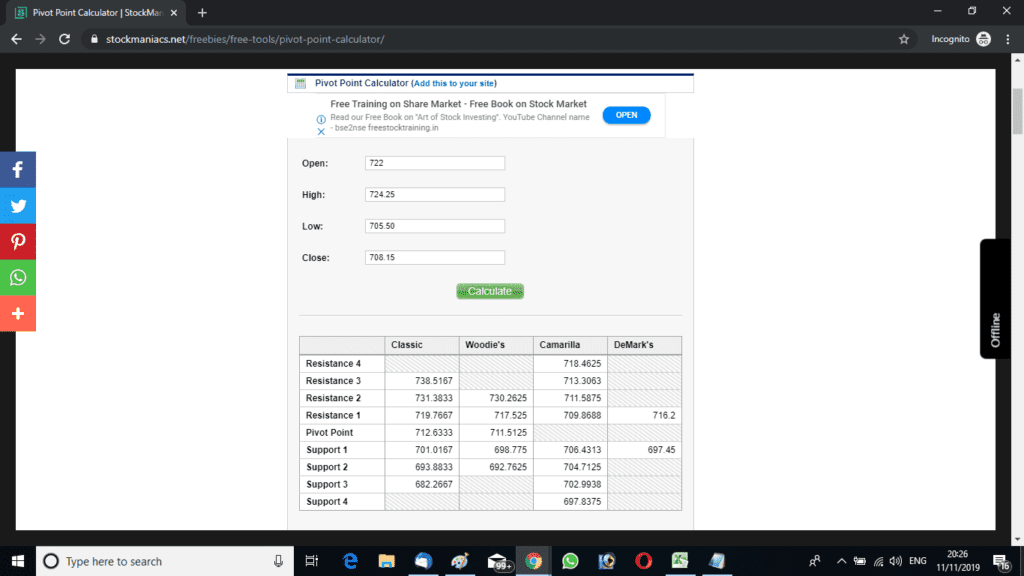Click the calendar icon beside Pivot Point Calculator
The width and height of the screenshot is (1024, 576).
coord(300,81)
